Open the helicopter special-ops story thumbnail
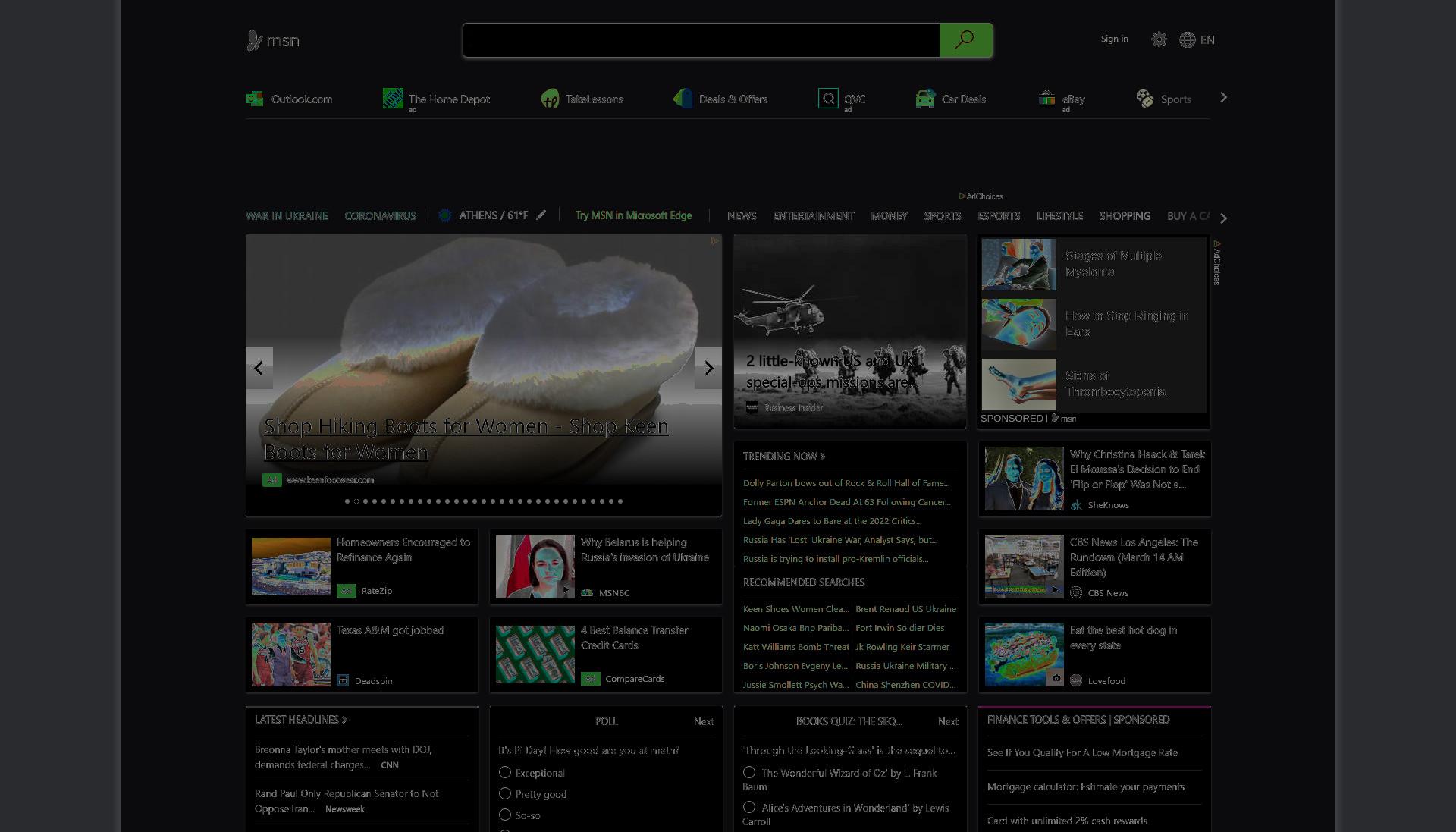The width and height of the screenshot is (1456, 832). [850, 331]
